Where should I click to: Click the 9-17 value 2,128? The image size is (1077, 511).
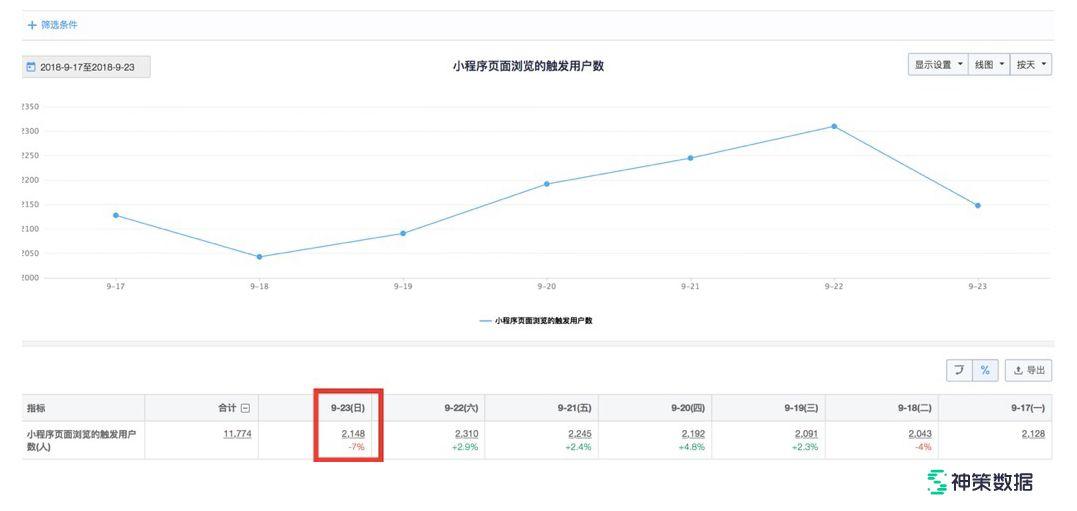(1033, 434)
